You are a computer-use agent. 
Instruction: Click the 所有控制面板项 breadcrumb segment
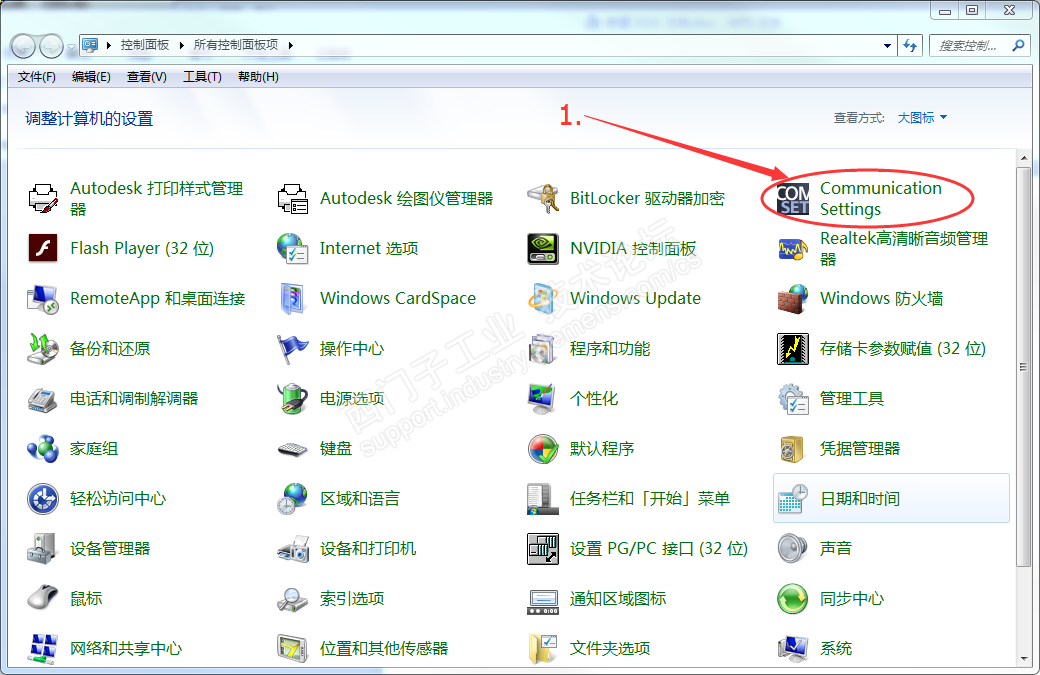(236, 45)
